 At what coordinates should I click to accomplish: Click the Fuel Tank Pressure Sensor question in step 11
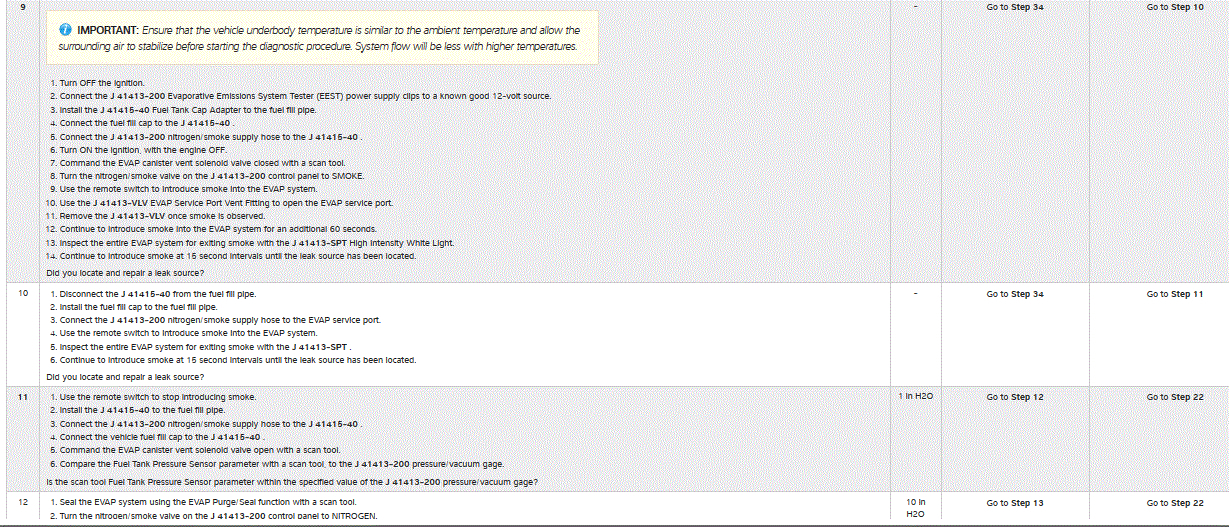tap(292, 482)
